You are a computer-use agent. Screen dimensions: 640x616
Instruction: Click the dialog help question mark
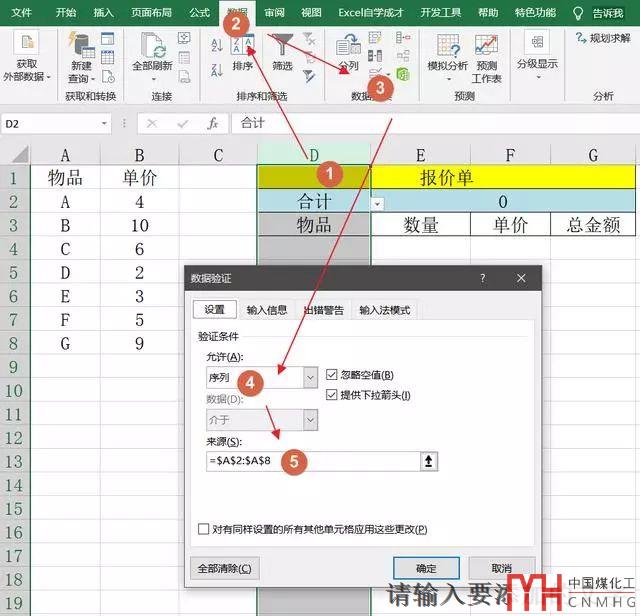483,278
